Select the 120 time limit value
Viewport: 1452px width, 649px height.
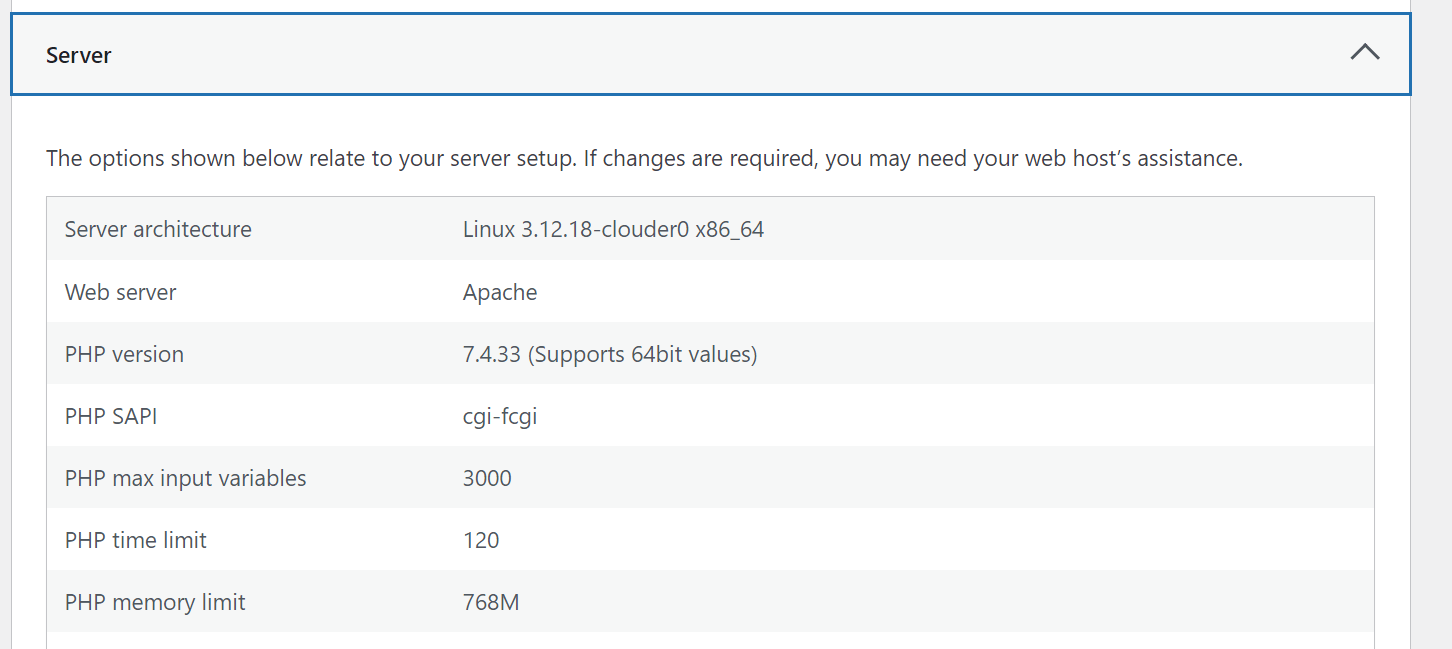click(481, 540)
